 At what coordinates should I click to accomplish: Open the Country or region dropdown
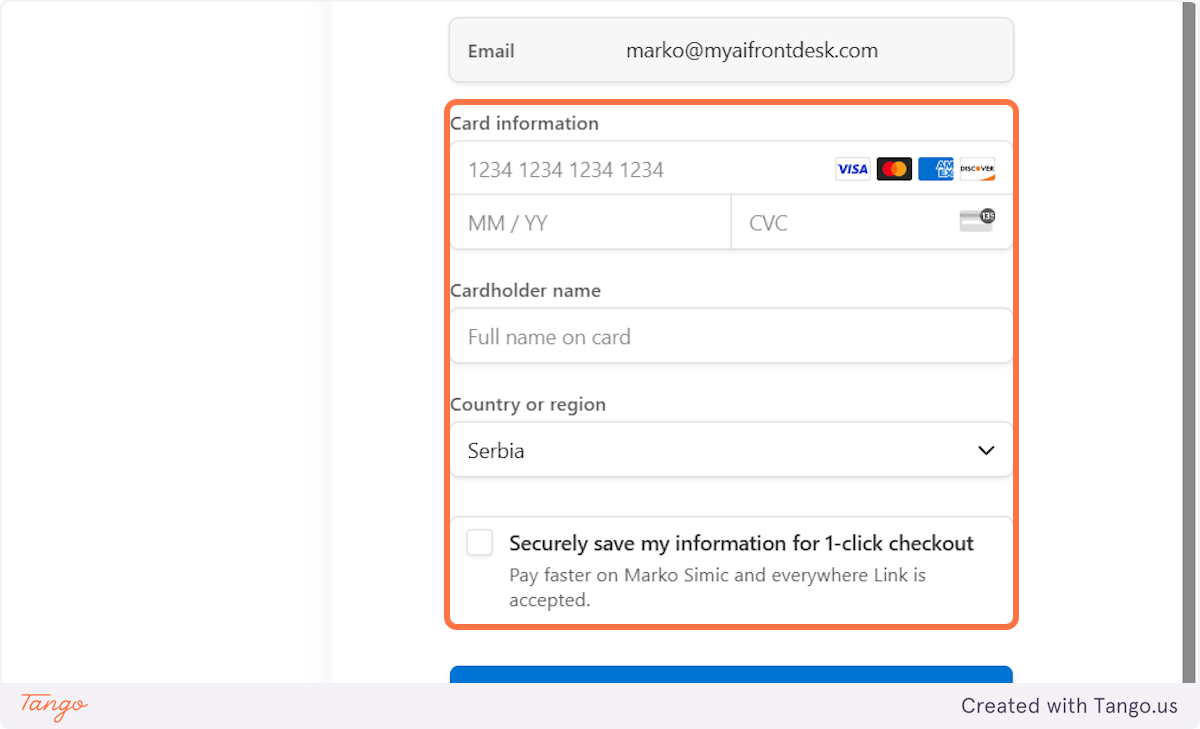(731, 450)
